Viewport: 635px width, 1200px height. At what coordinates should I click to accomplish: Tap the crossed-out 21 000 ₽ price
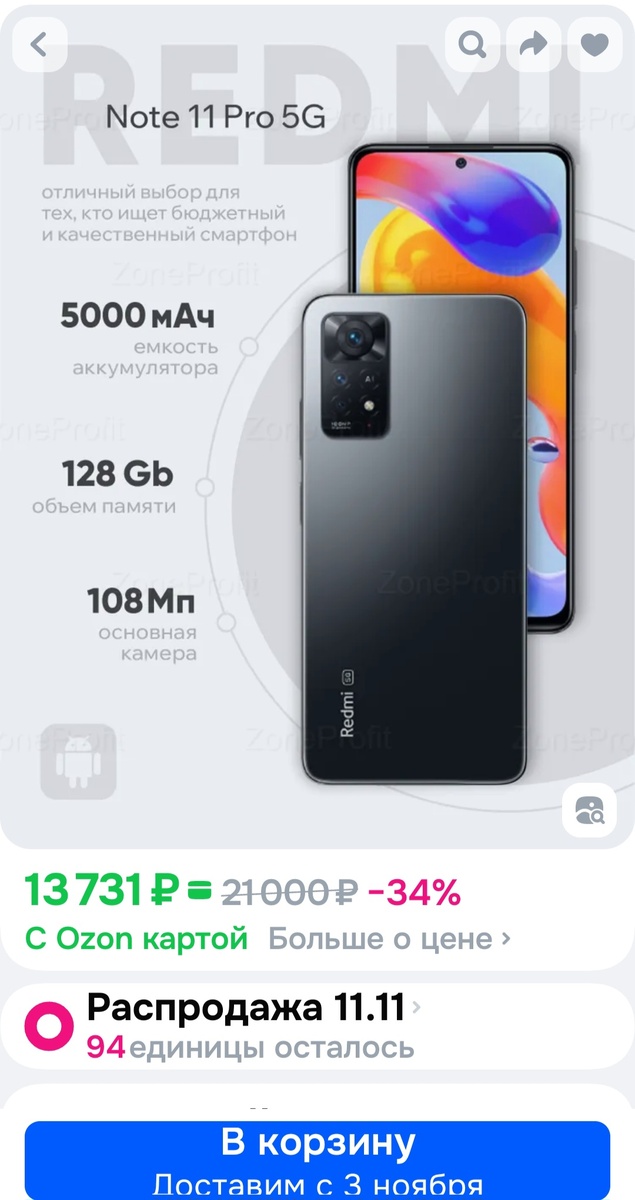pyautogui.click(x=289, y=890)
